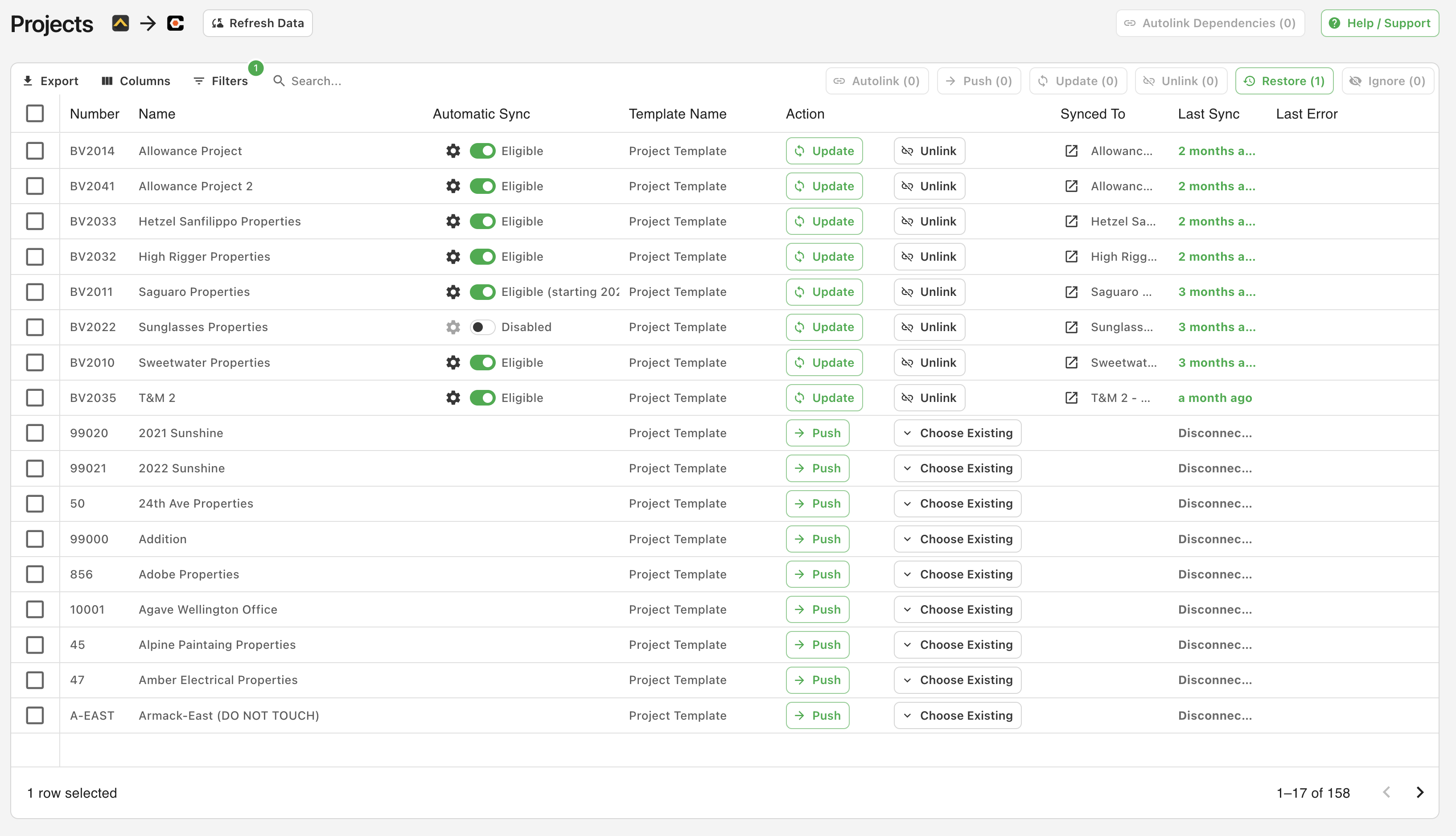Open external link icon for Hetzel Sanfilippo row
Image resolution: width=1456 pixels, height=836 pixels.
1071,221
